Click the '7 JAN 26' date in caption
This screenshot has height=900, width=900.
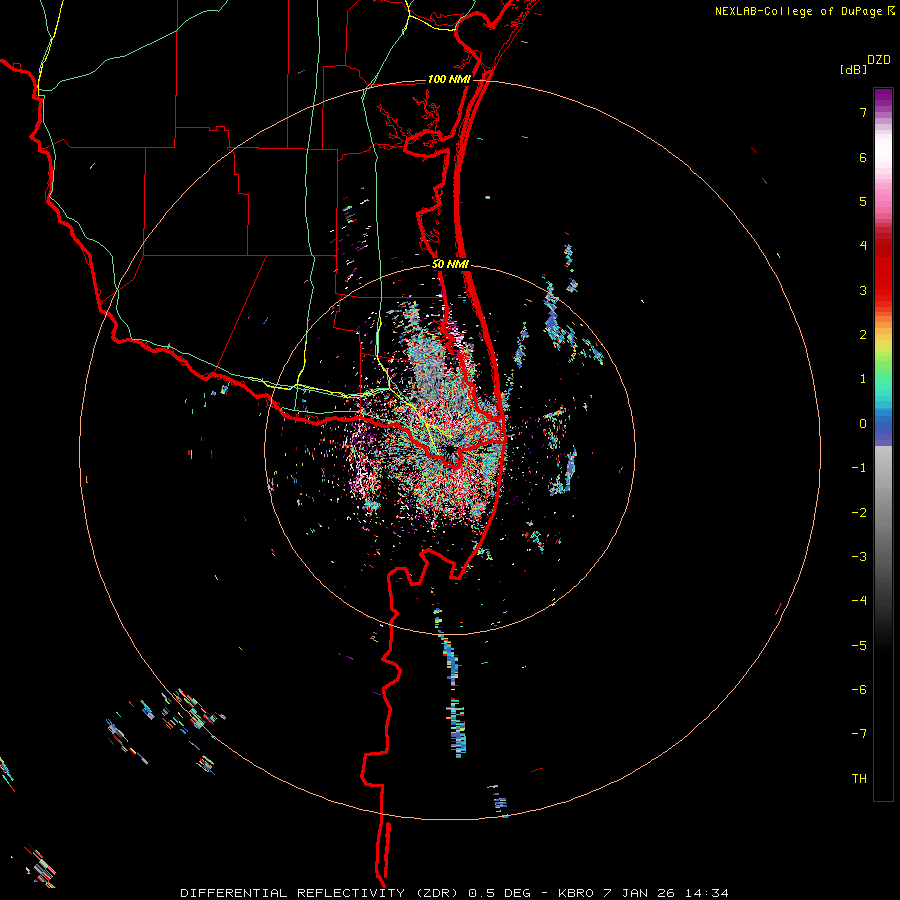[x=639, y=893]
